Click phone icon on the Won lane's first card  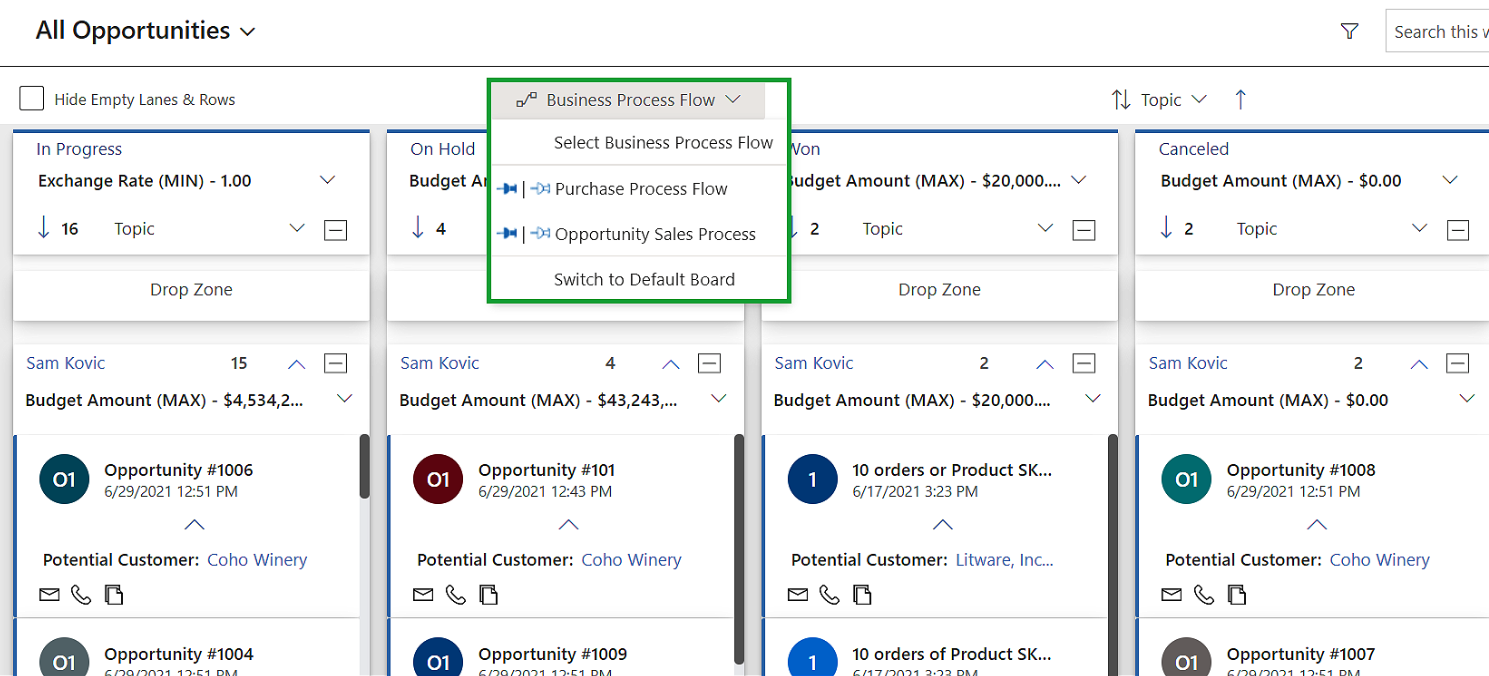(830, 596)
